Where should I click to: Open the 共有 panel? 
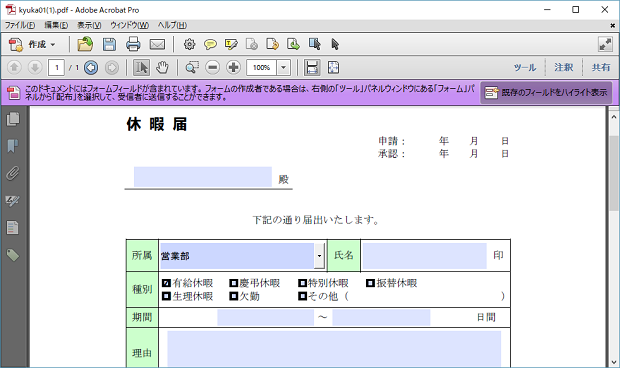[x=601, y=68]
